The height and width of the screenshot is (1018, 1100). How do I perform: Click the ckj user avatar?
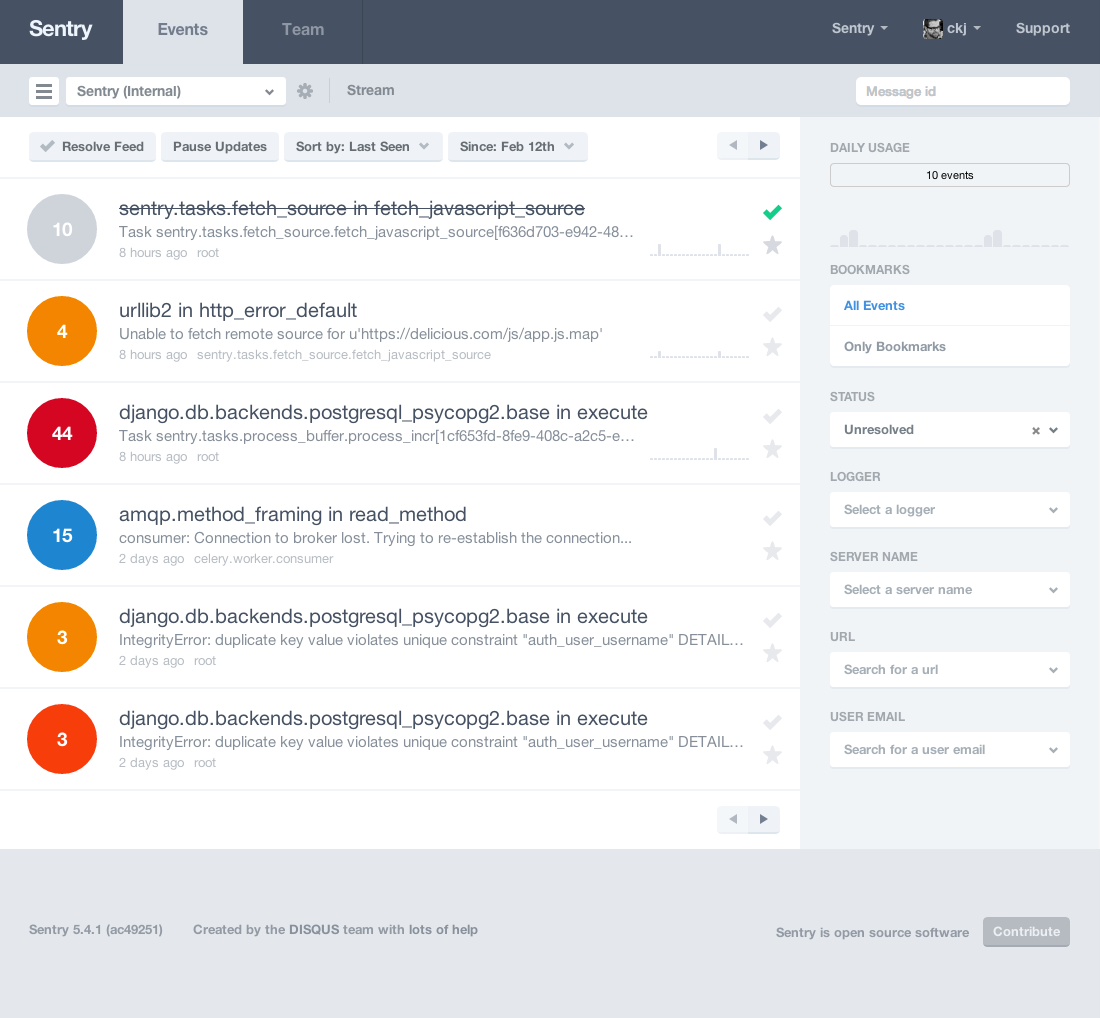[932, 29]
